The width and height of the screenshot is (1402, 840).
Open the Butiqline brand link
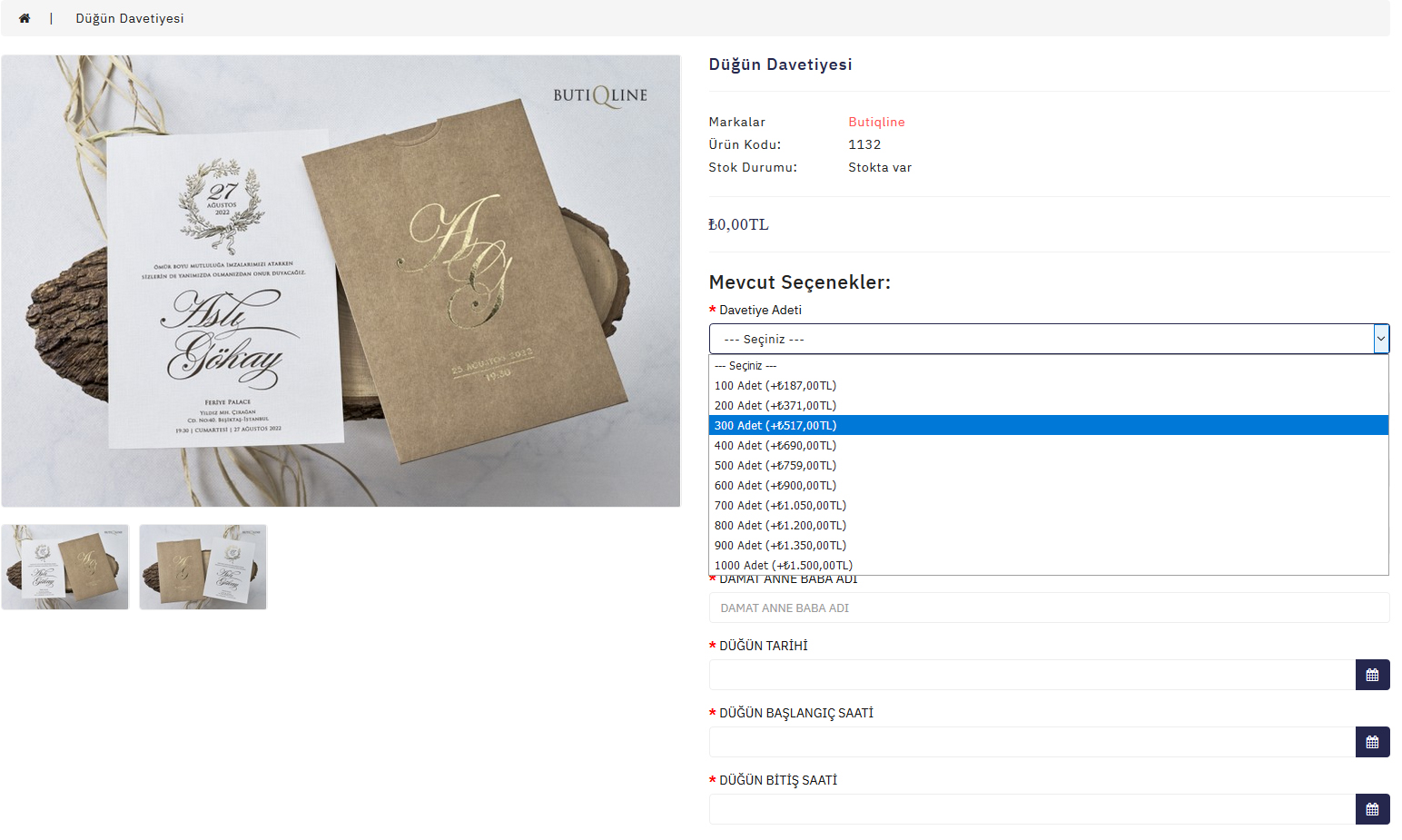click(x=876, y=122)
